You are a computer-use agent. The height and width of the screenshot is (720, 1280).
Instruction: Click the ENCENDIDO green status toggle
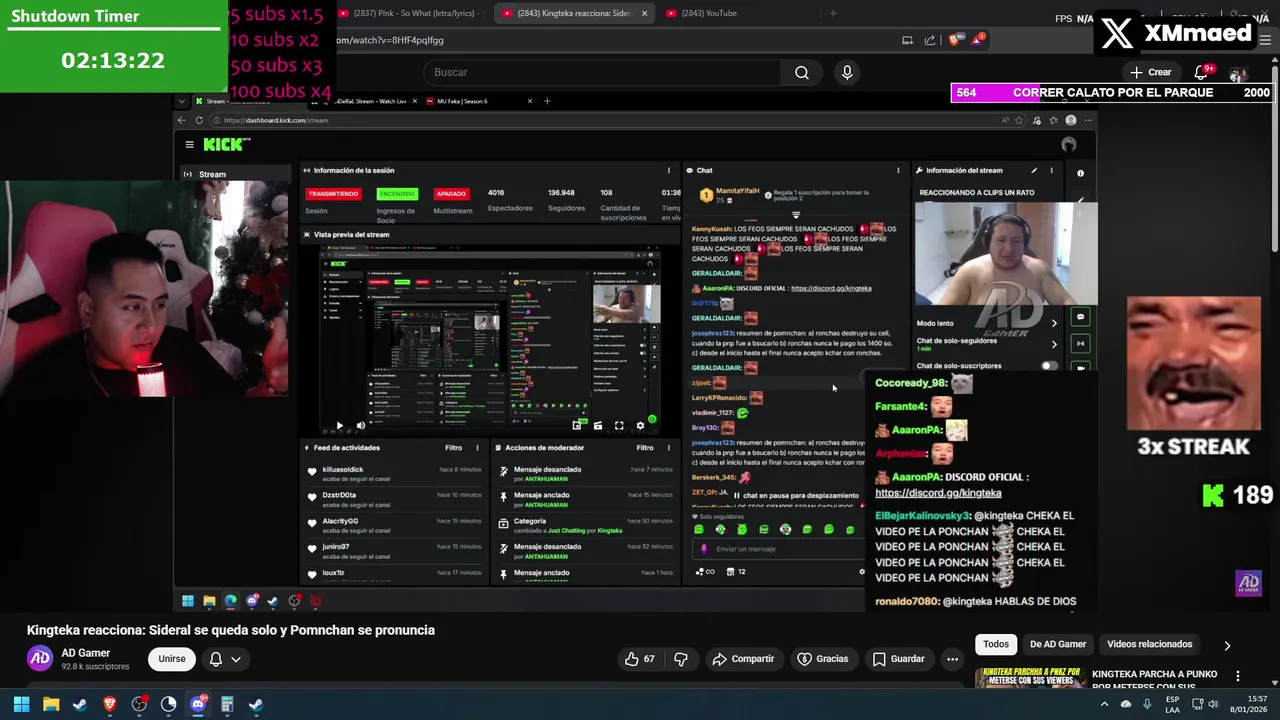[x=397, y=193]
